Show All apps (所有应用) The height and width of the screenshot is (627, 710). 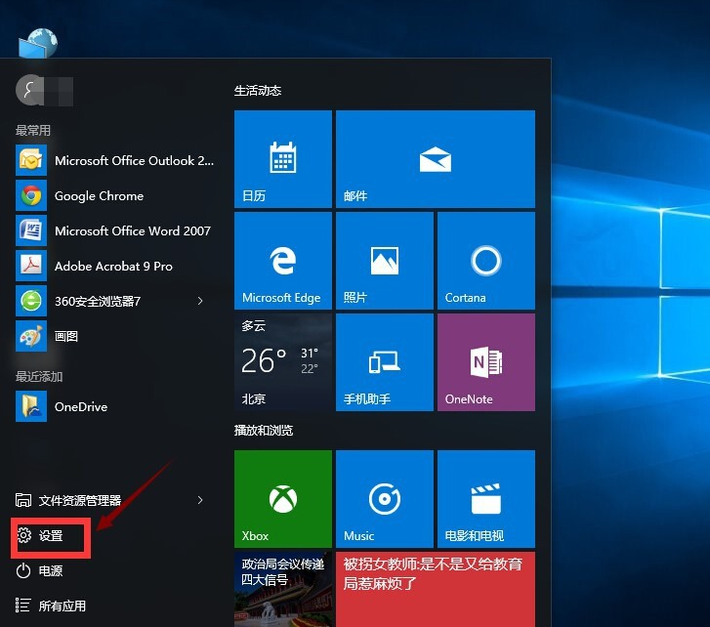tap(61, 605)
